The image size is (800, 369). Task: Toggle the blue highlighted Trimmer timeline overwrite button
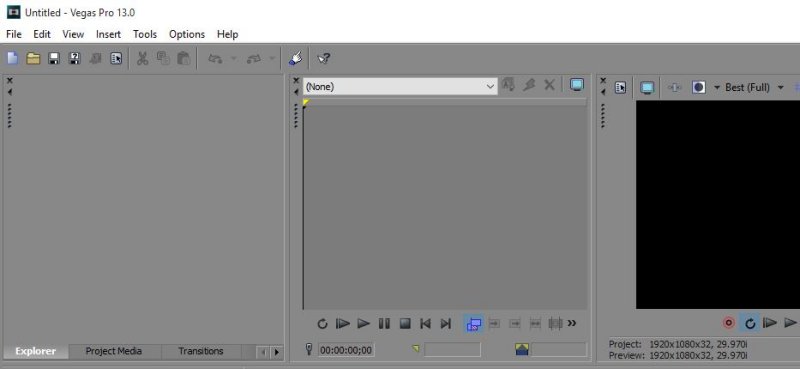pyautogui.click(x=474, y=324)
